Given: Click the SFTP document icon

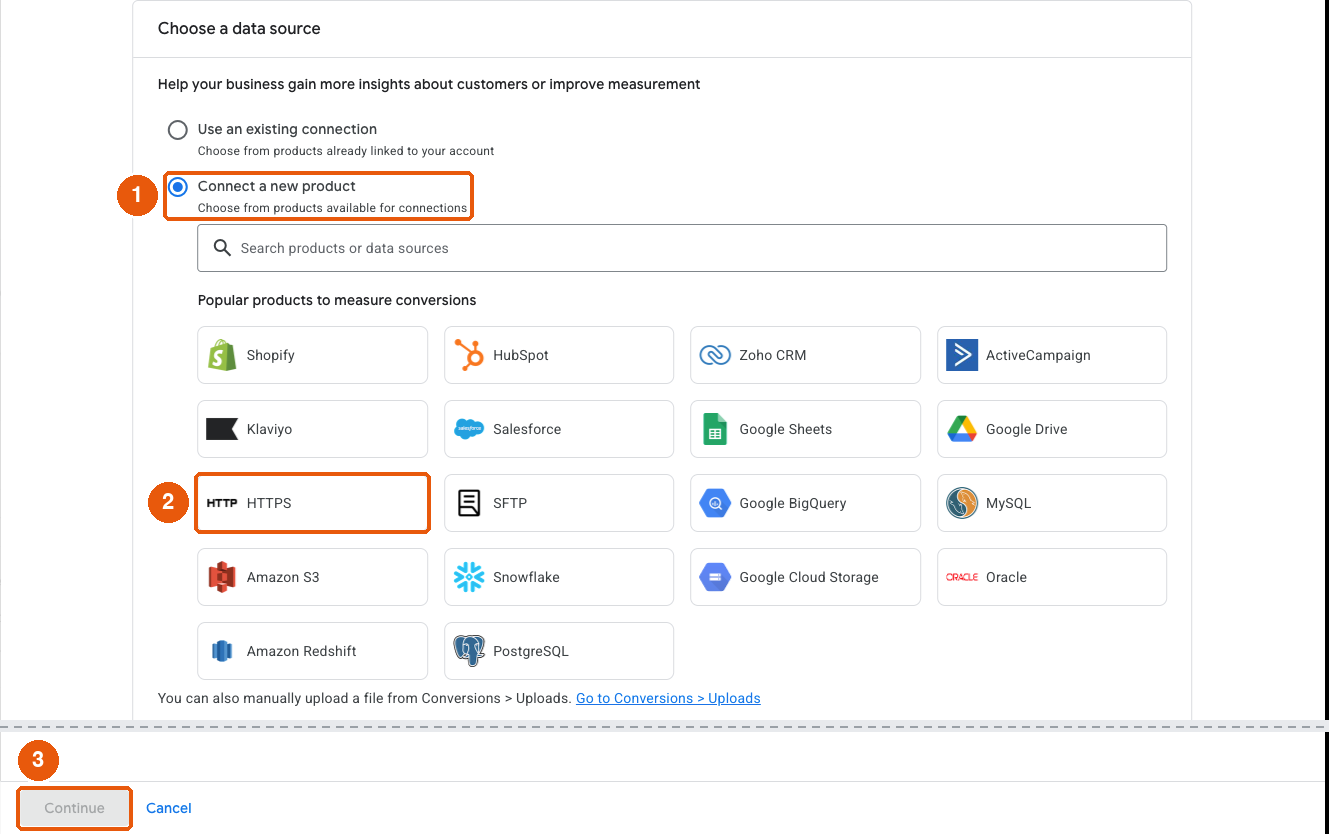Looking at the screenshot, I should click(x=469, y=503).
